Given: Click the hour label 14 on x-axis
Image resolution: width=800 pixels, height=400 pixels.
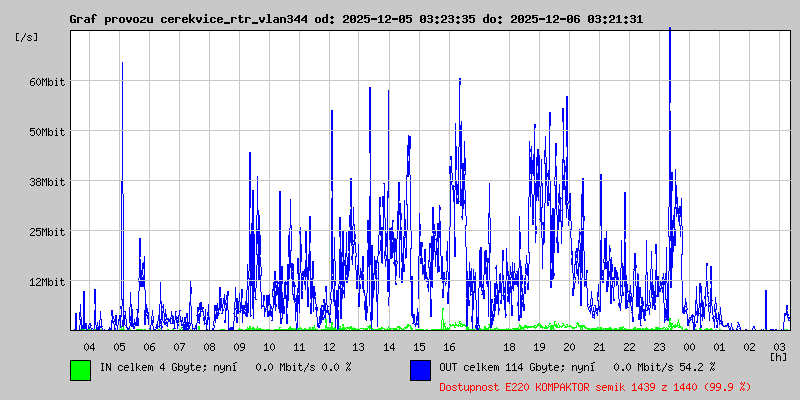Looking at the screenshot, I should [x=389, y=347].
